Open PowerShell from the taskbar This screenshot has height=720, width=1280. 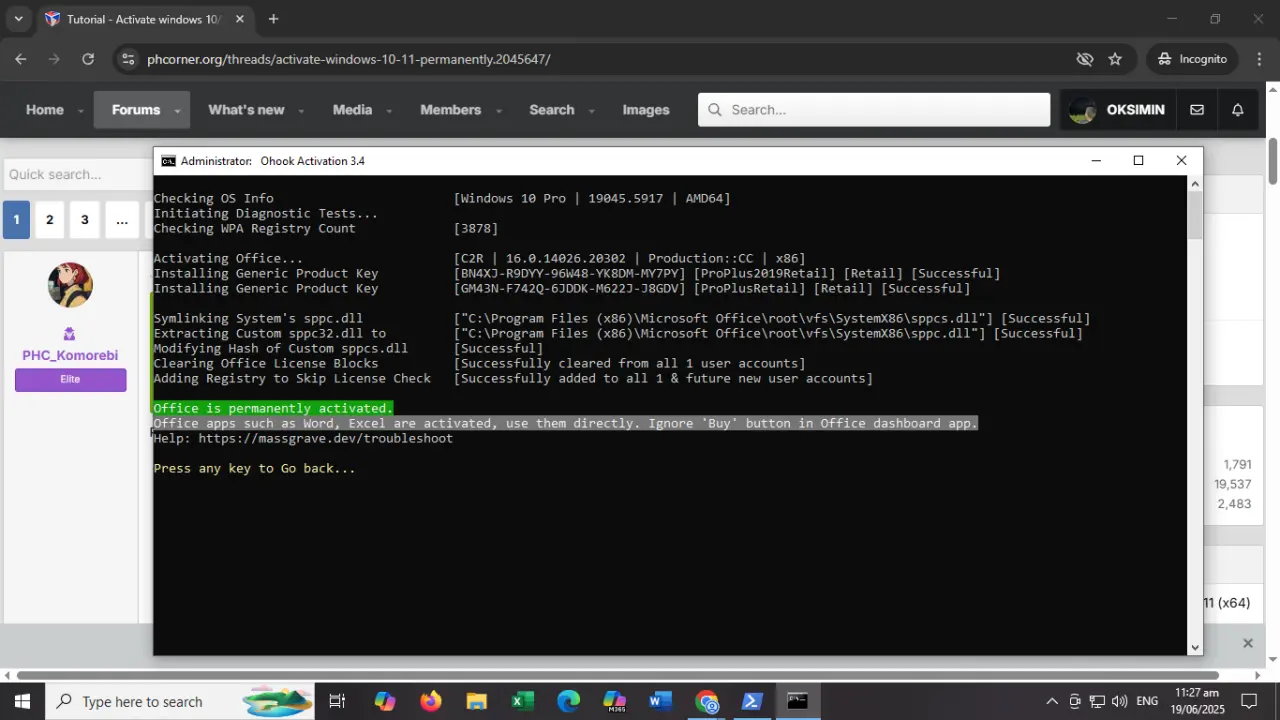752,701
